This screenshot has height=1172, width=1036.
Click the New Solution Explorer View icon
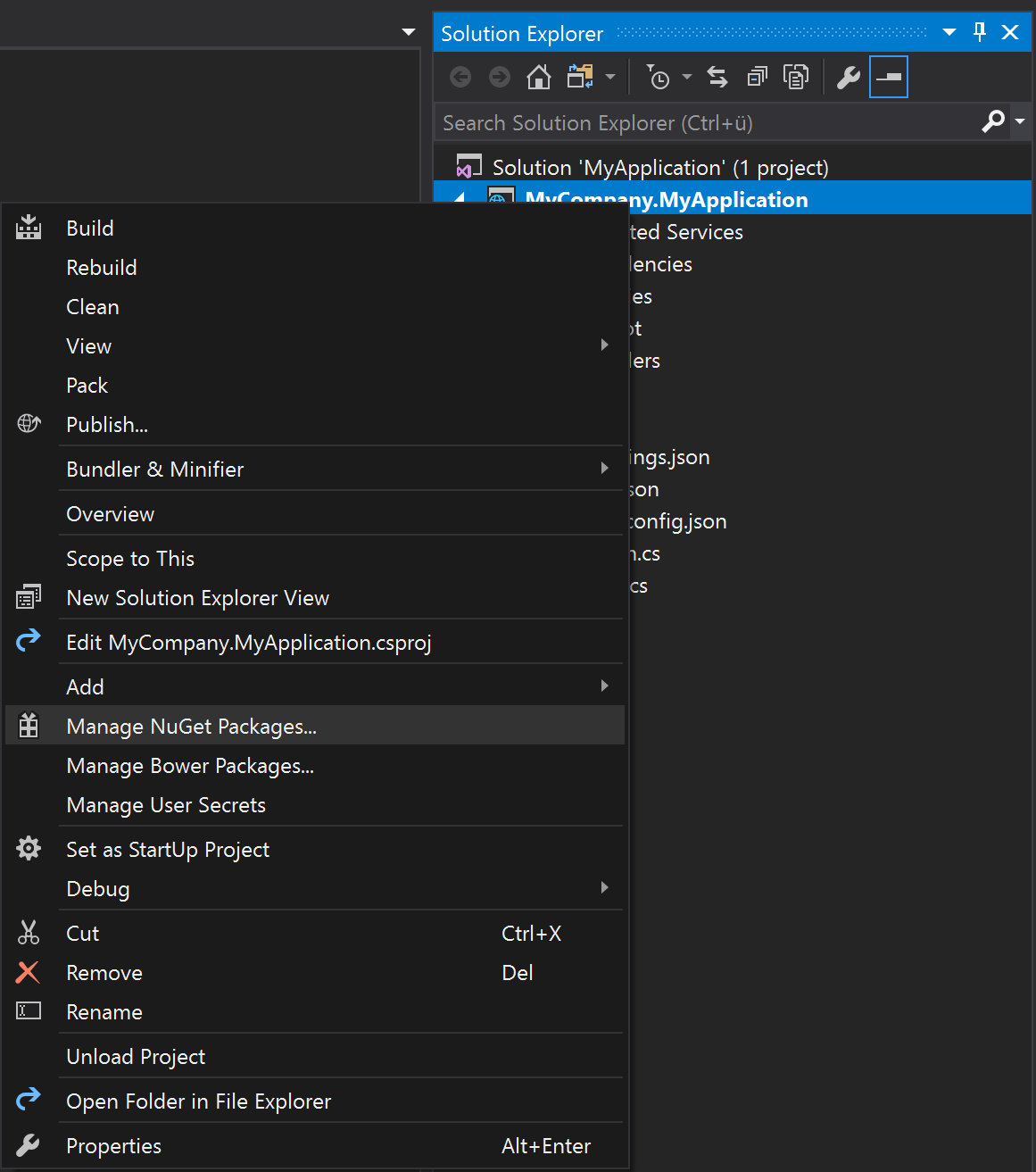(29, 597)
